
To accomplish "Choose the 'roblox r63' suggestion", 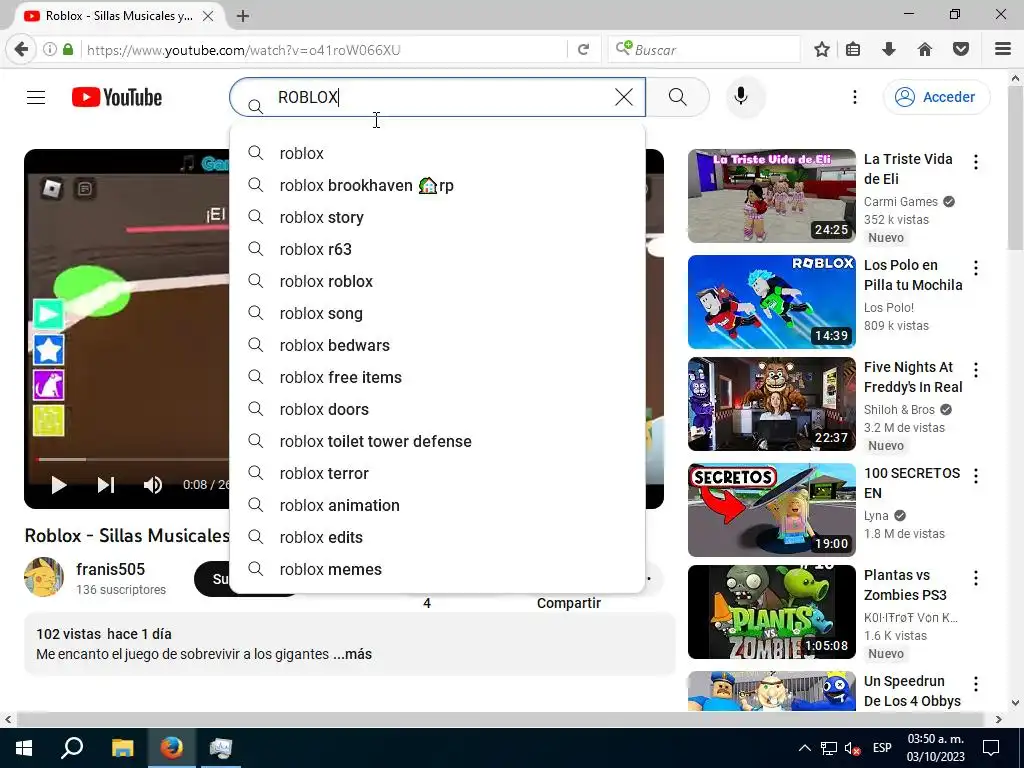I will tap(438, 249).
